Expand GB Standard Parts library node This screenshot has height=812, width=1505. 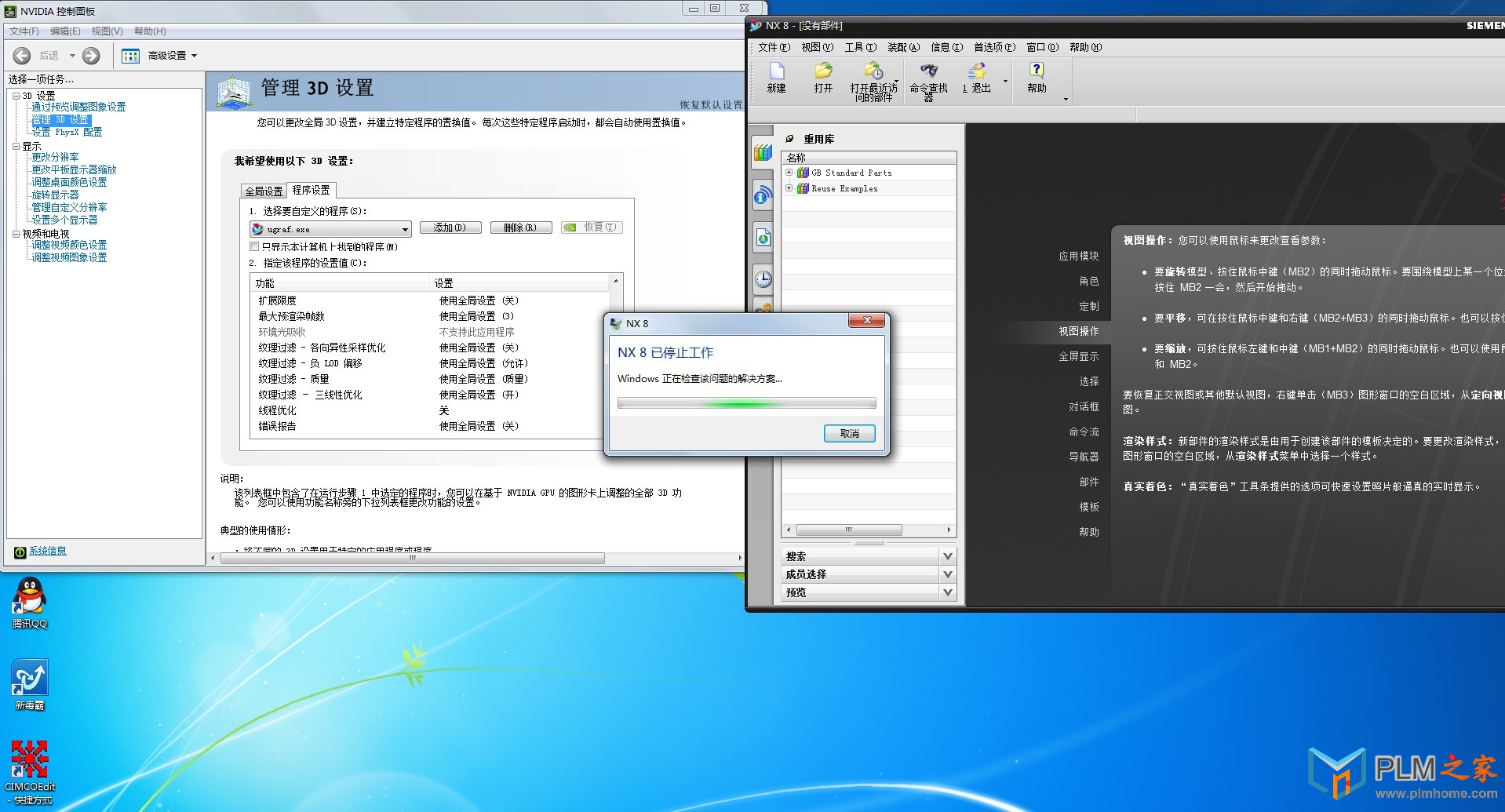[789, 173]
